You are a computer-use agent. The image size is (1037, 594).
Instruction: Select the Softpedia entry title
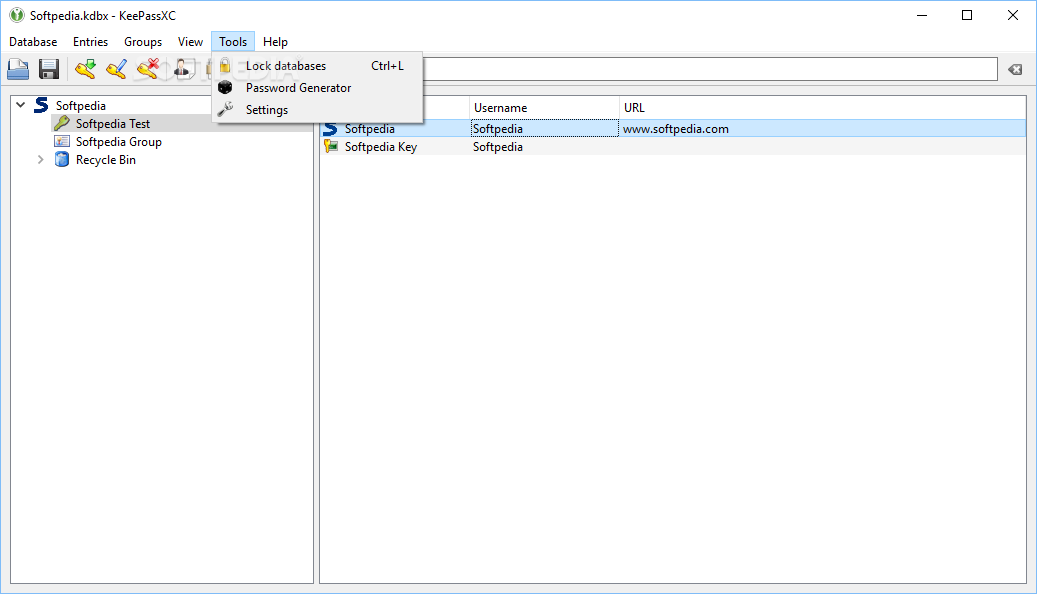(x=370, y=129)
